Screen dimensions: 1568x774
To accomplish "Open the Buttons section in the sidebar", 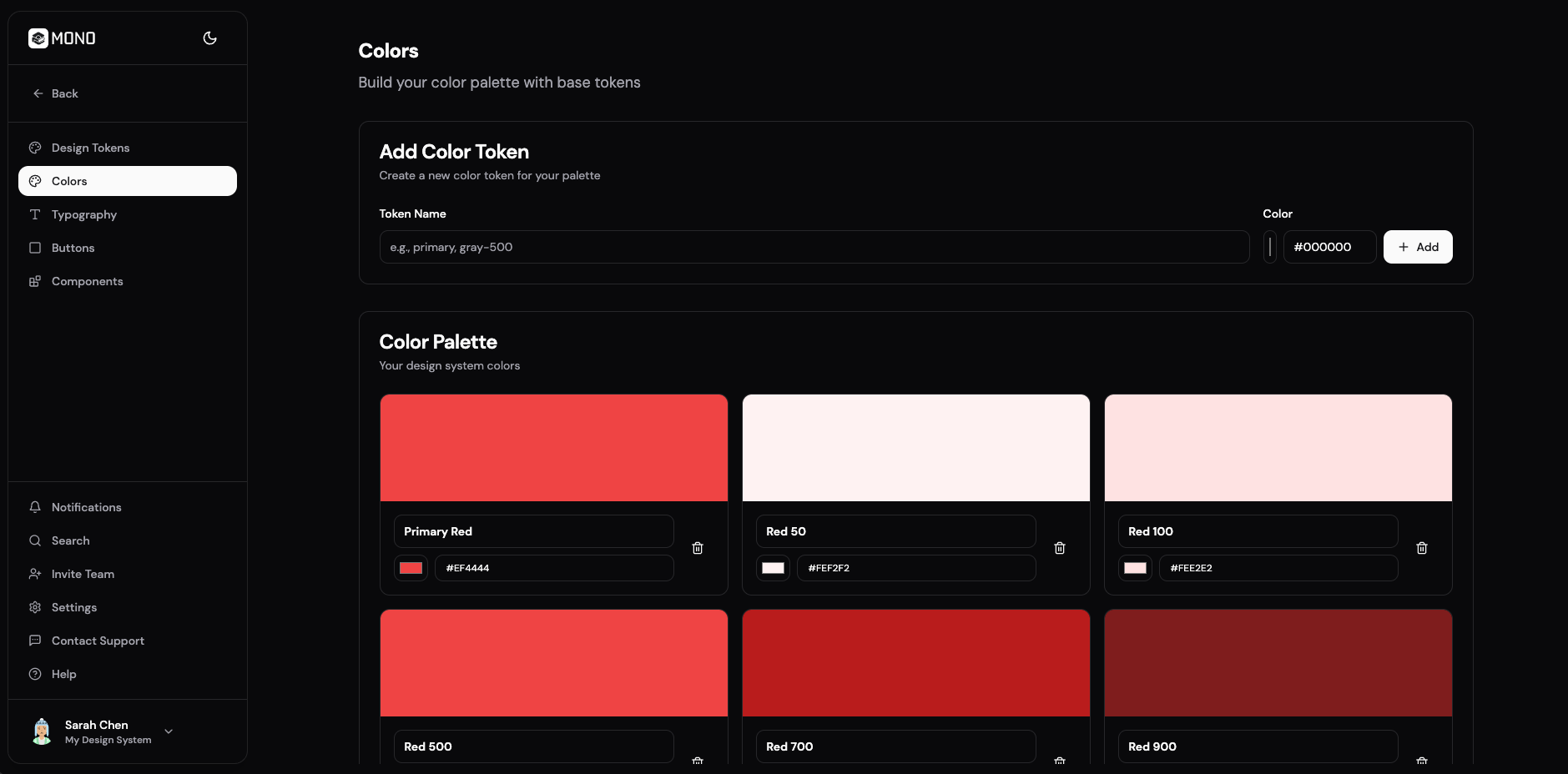I will pyautogui.click(x=73, y=248).
